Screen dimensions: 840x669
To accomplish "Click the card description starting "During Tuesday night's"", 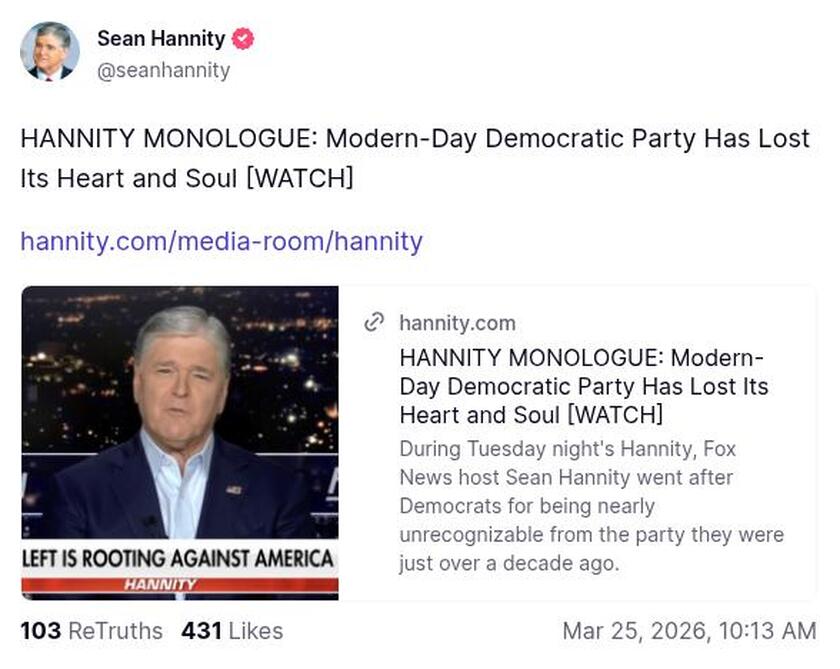I will 590,506.
